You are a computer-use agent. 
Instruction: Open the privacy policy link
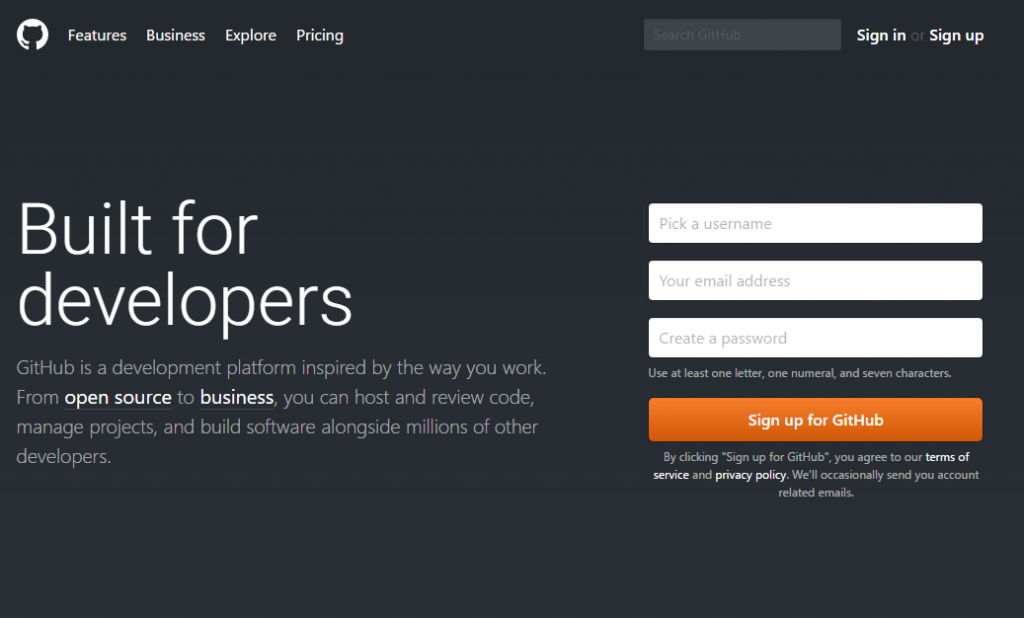(751, 475)
